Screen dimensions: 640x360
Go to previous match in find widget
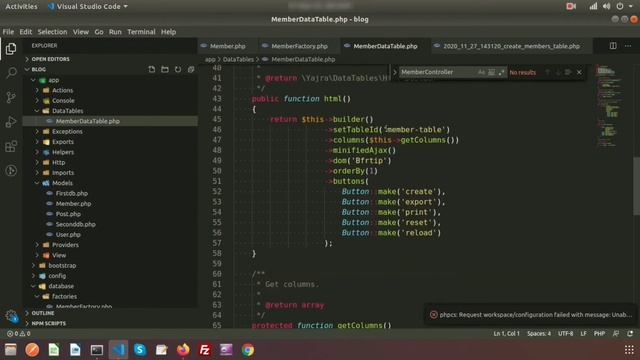(x=548, y=72)
